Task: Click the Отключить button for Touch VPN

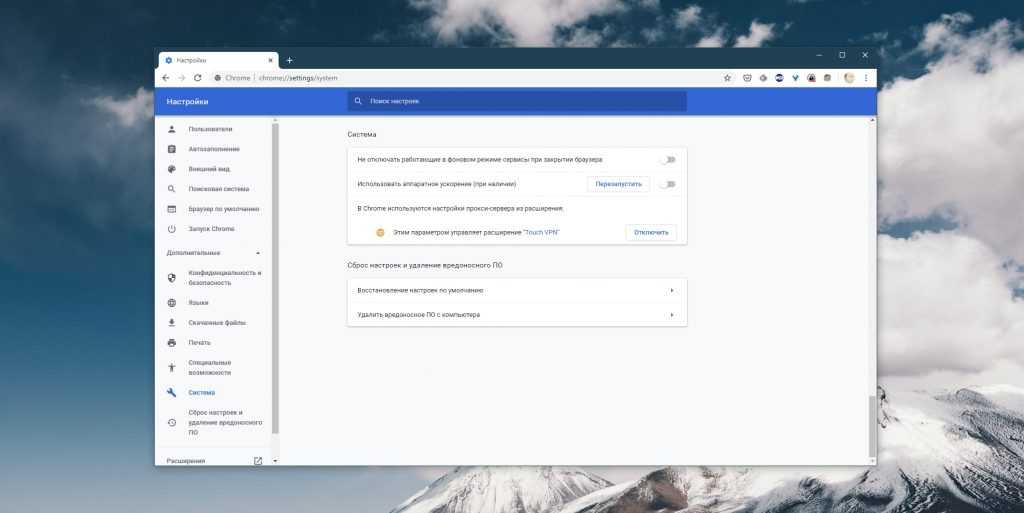Action: coord(651,232)
